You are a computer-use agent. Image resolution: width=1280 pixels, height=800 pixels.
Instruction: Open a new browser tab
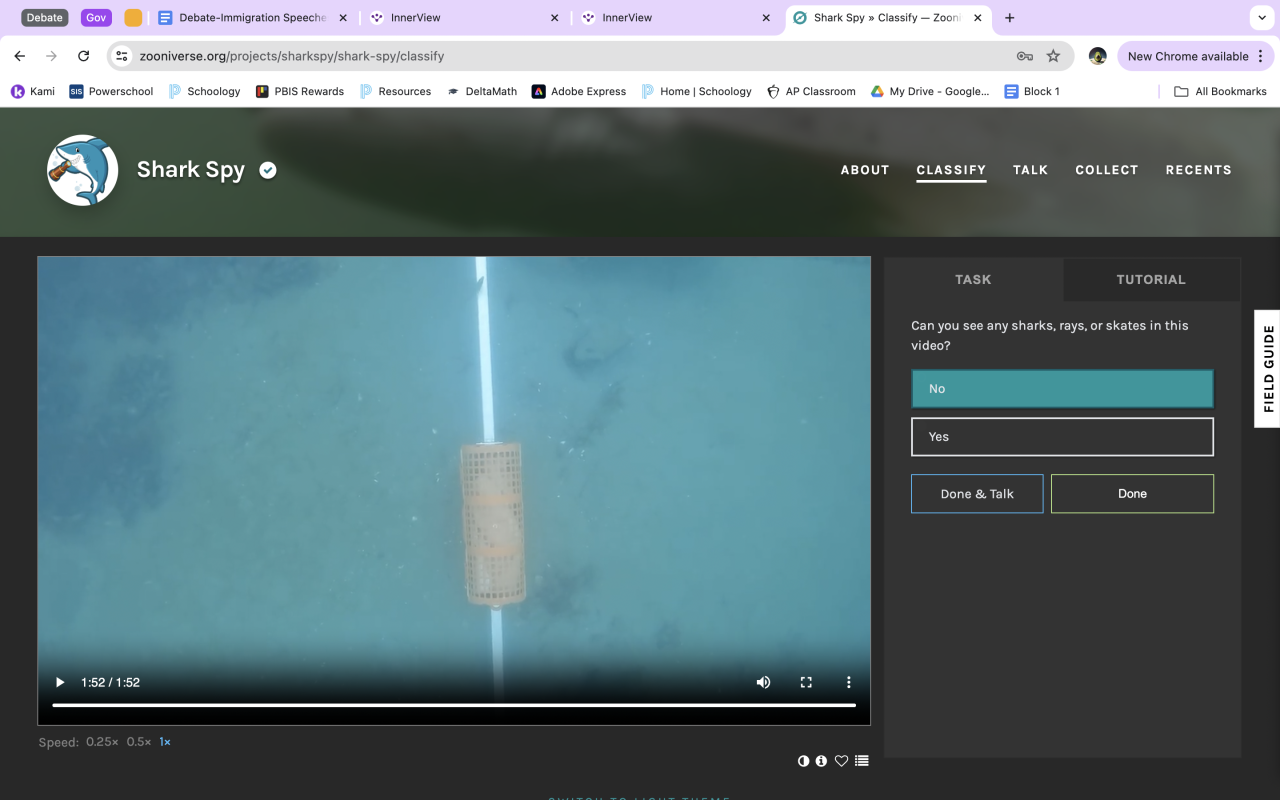tap(1010, 18)
